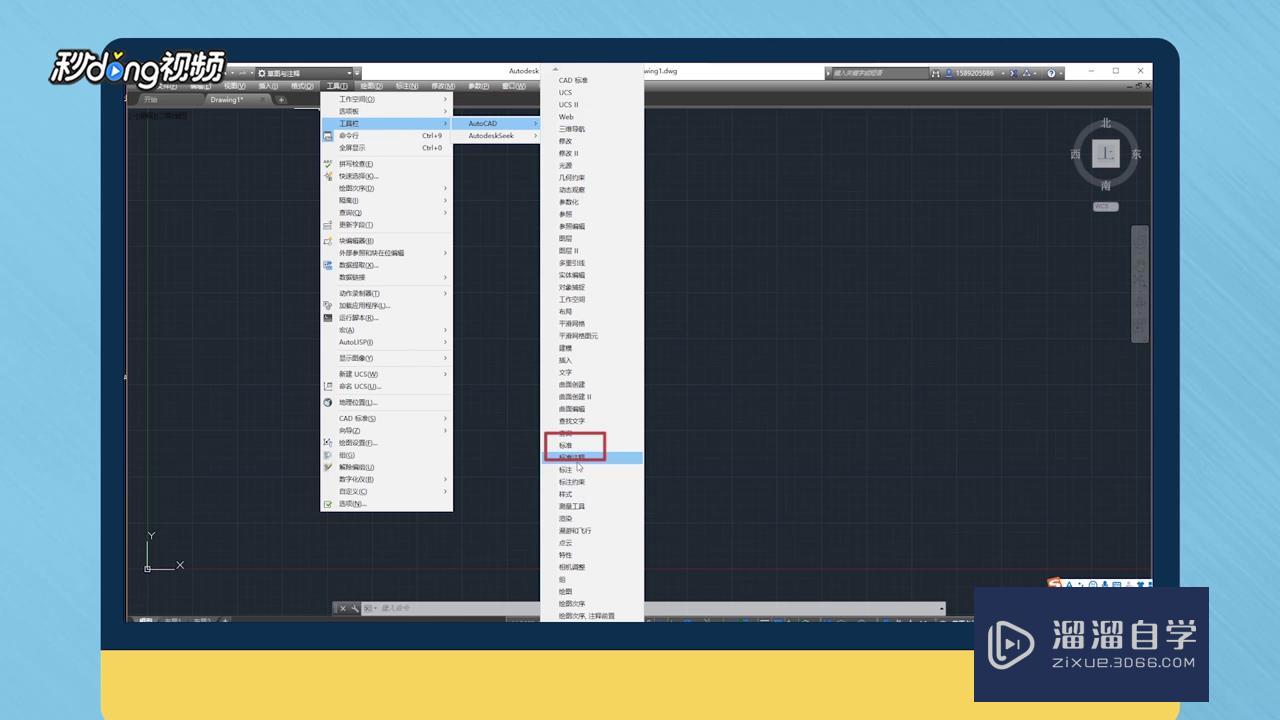Select the Action Recorder (动作录制器) entry
Viewport: 1280px width, 720px height.
pyautogui.click(x=386, y=294)
